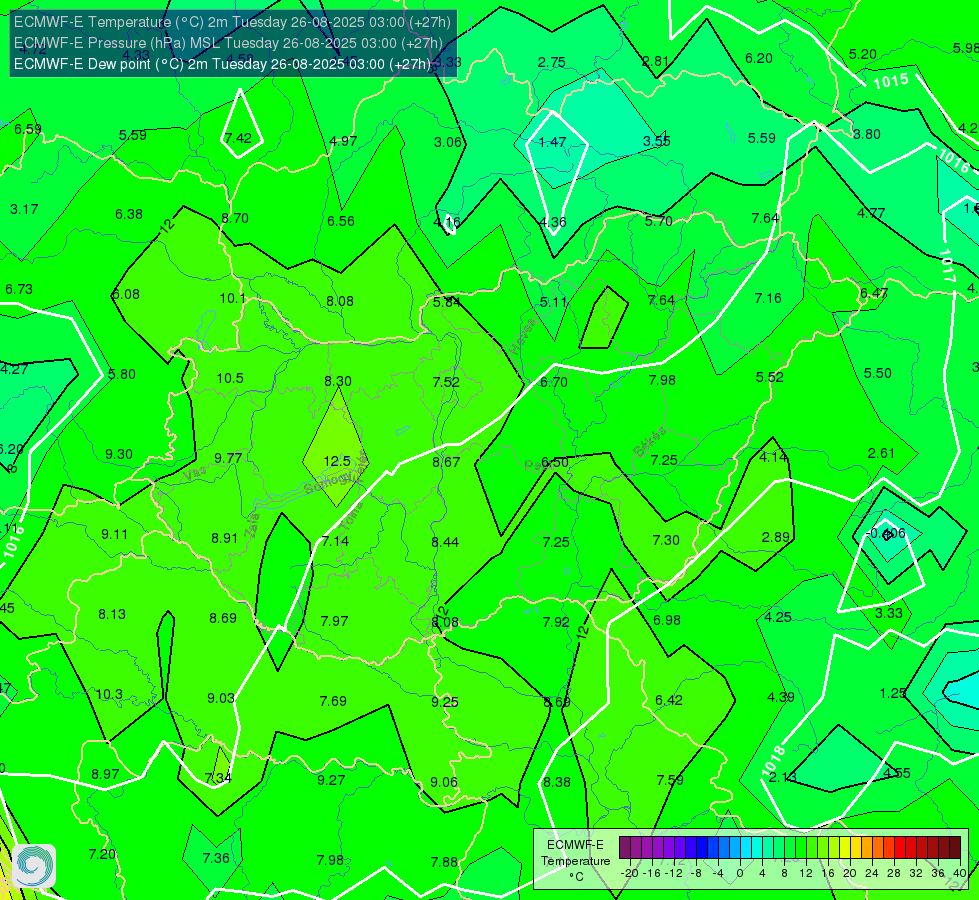The image size is (979, 900).
Task: Click the 8.97 map value
Action: [105, 774]
